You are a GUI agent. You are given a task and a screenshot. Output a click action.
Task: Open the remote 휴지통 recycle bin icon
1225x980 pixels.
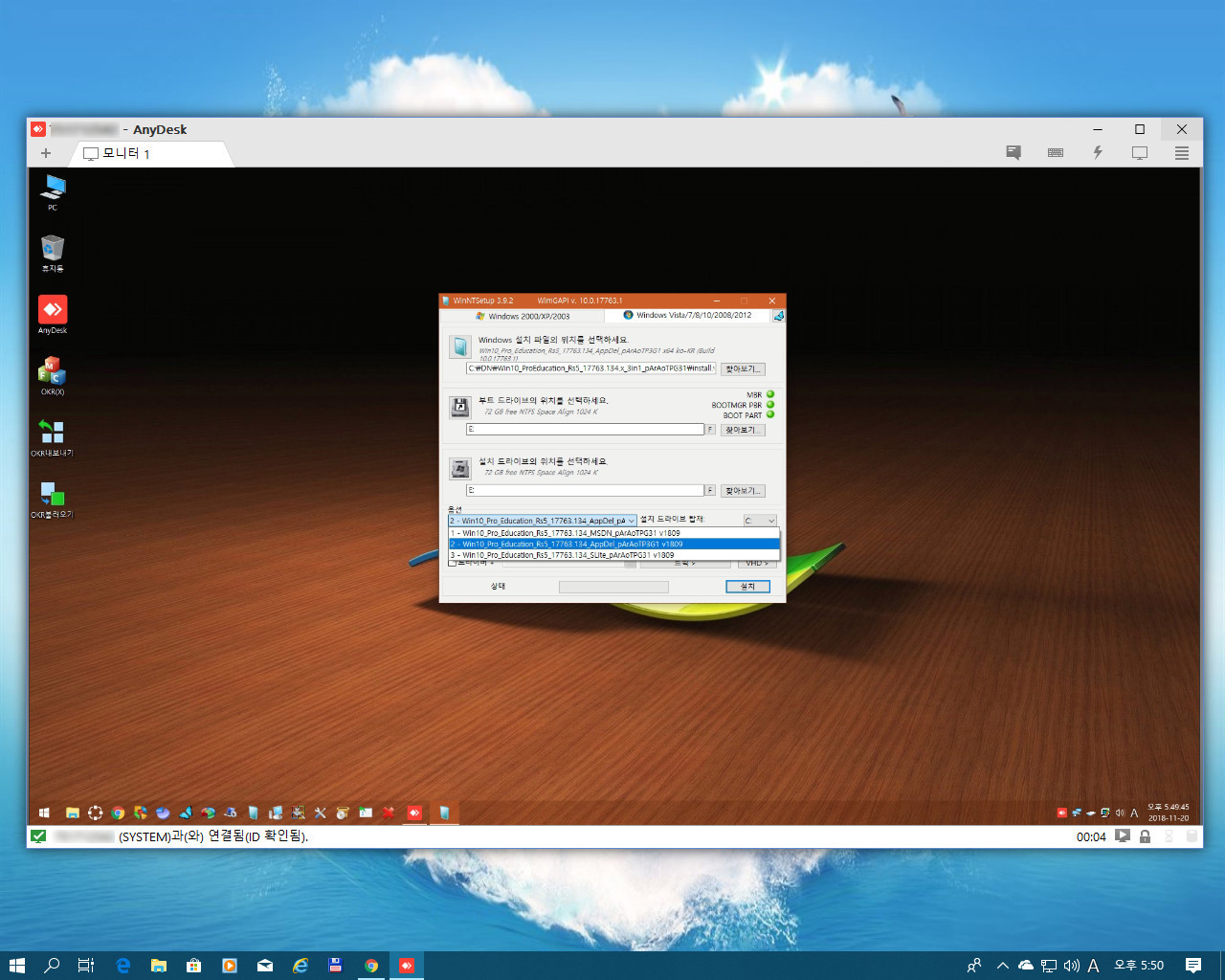pyautogui.click(x=53, y=254)
